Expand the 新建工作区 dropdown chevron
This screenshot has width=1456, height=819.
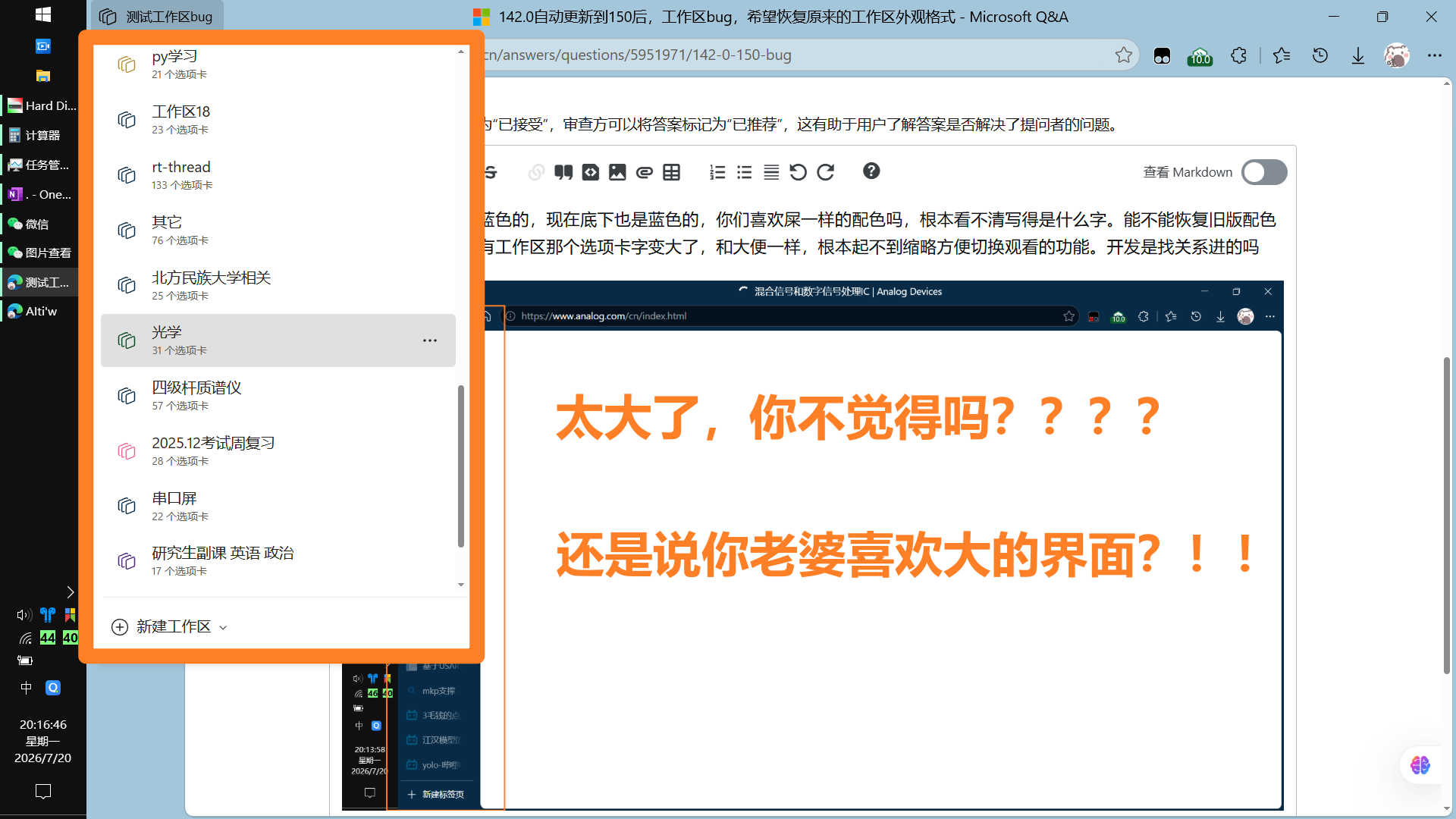tap(223, 627)
